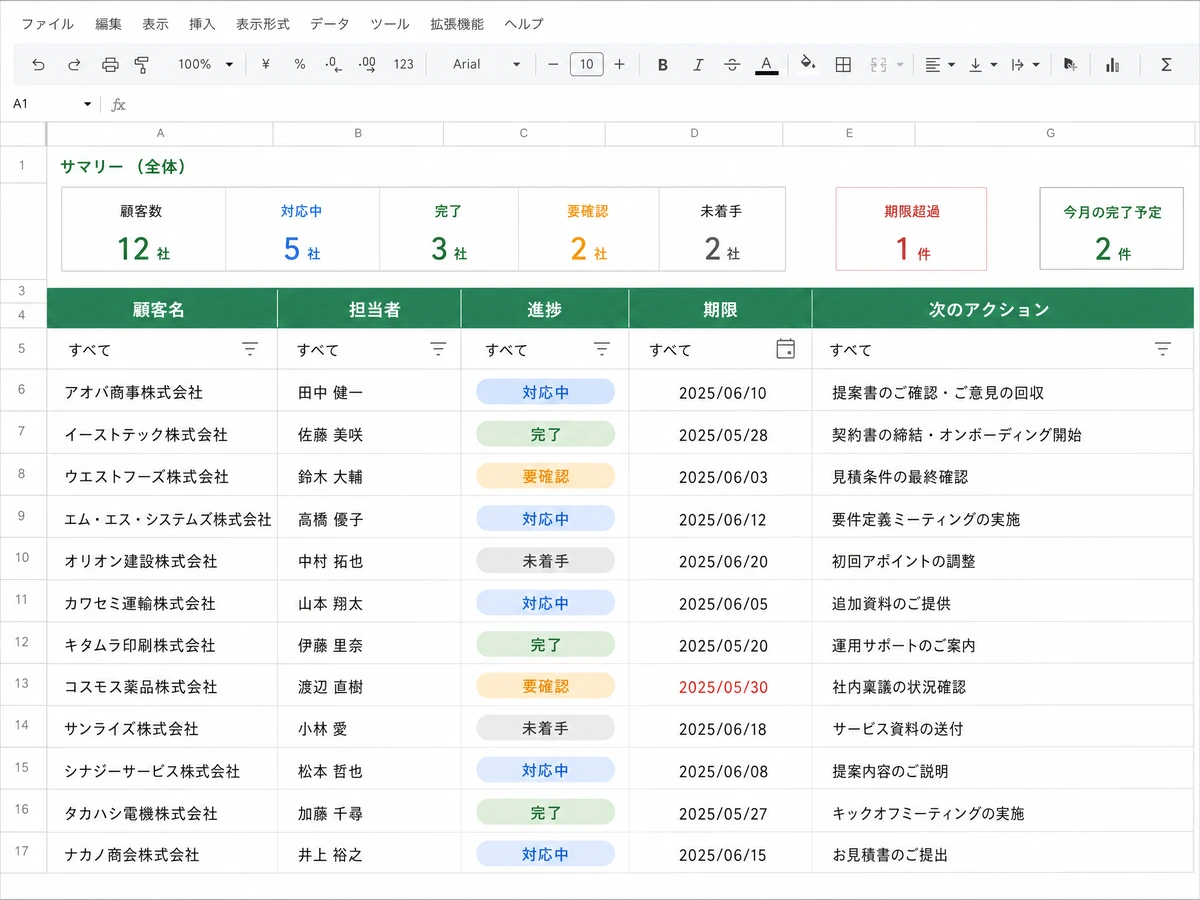1200x900 pixels.
Task: Open the 拡張機能 menu
Action: tap(457, 23)
